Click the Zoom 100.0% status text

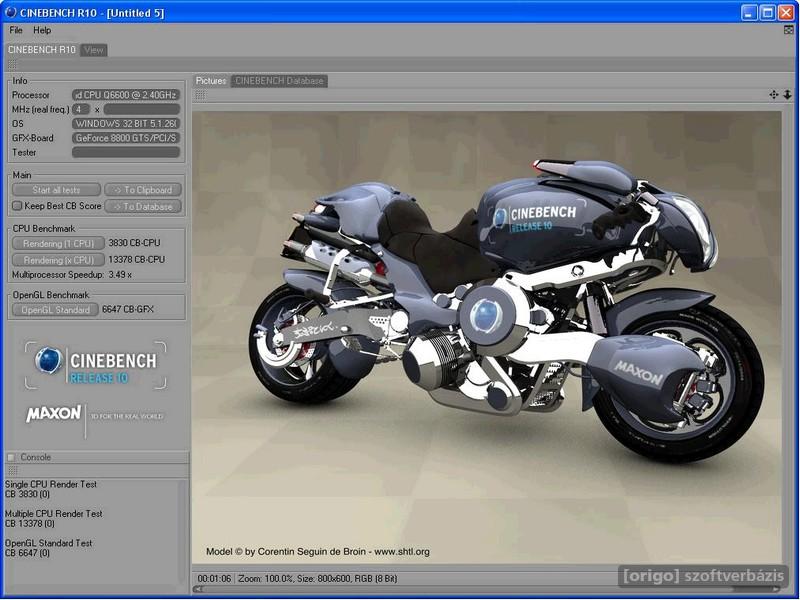pos(265,579)
